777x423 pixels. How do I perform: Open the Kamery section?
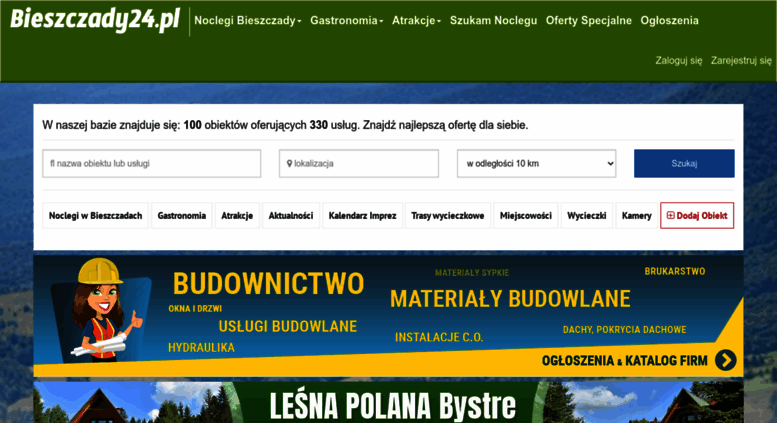[636, 215]
